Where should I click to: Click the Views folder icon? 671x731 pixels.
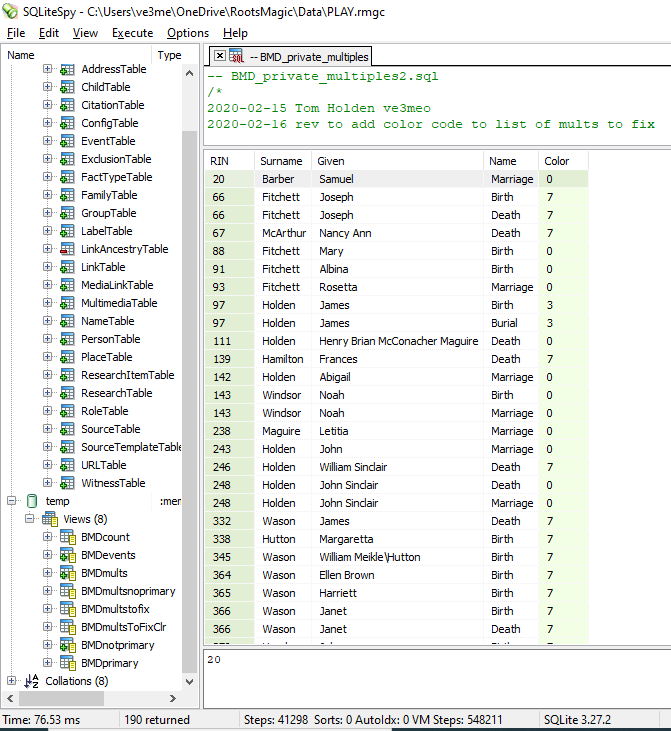(x=49, y=519)
